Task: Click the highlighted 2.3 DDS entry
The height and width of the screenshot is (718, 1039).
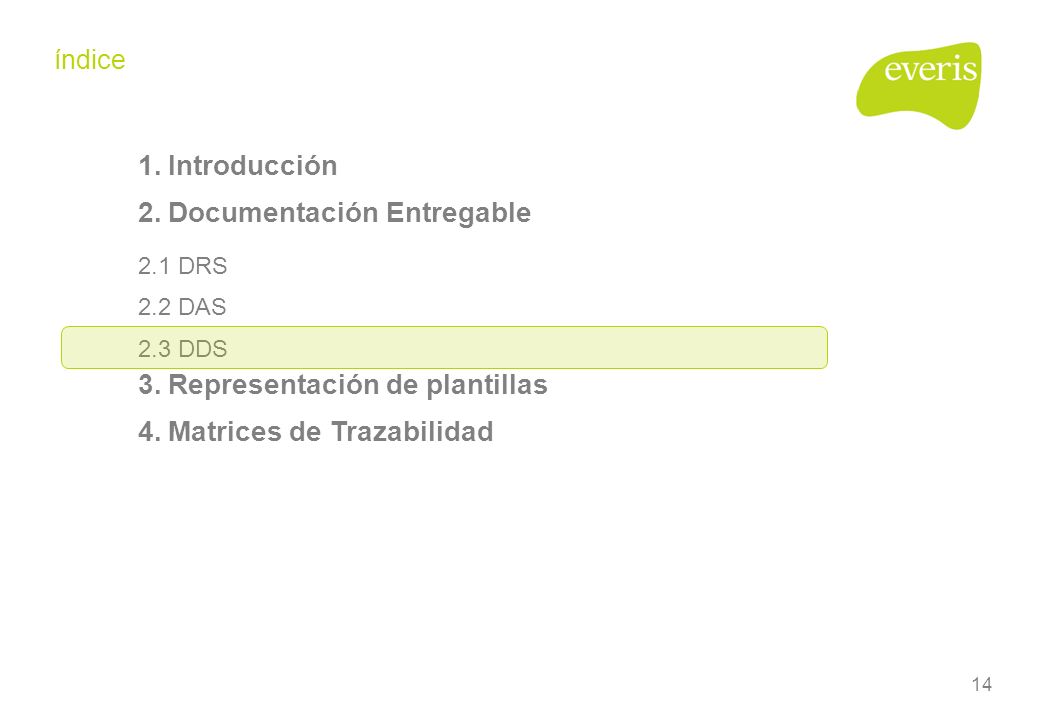Action: pos(444,348)
